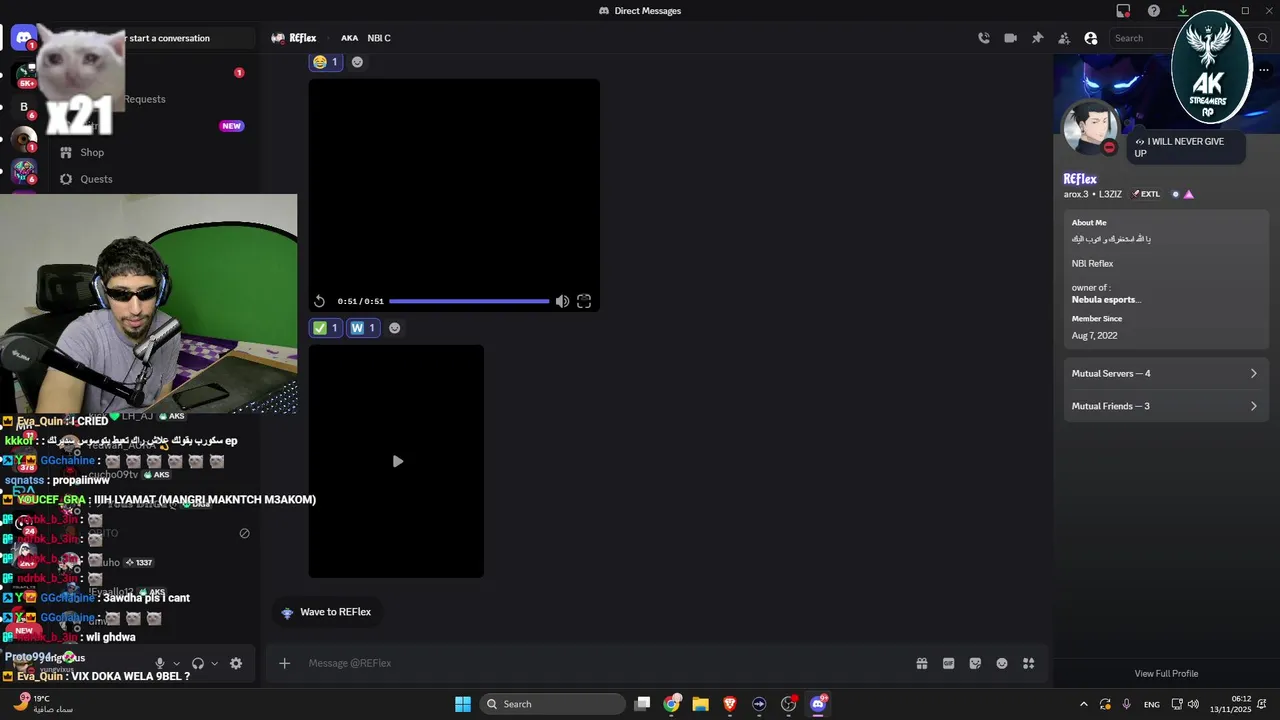Click Wave to REflex button
The image size is (1280, 720).
coord(326,612)
